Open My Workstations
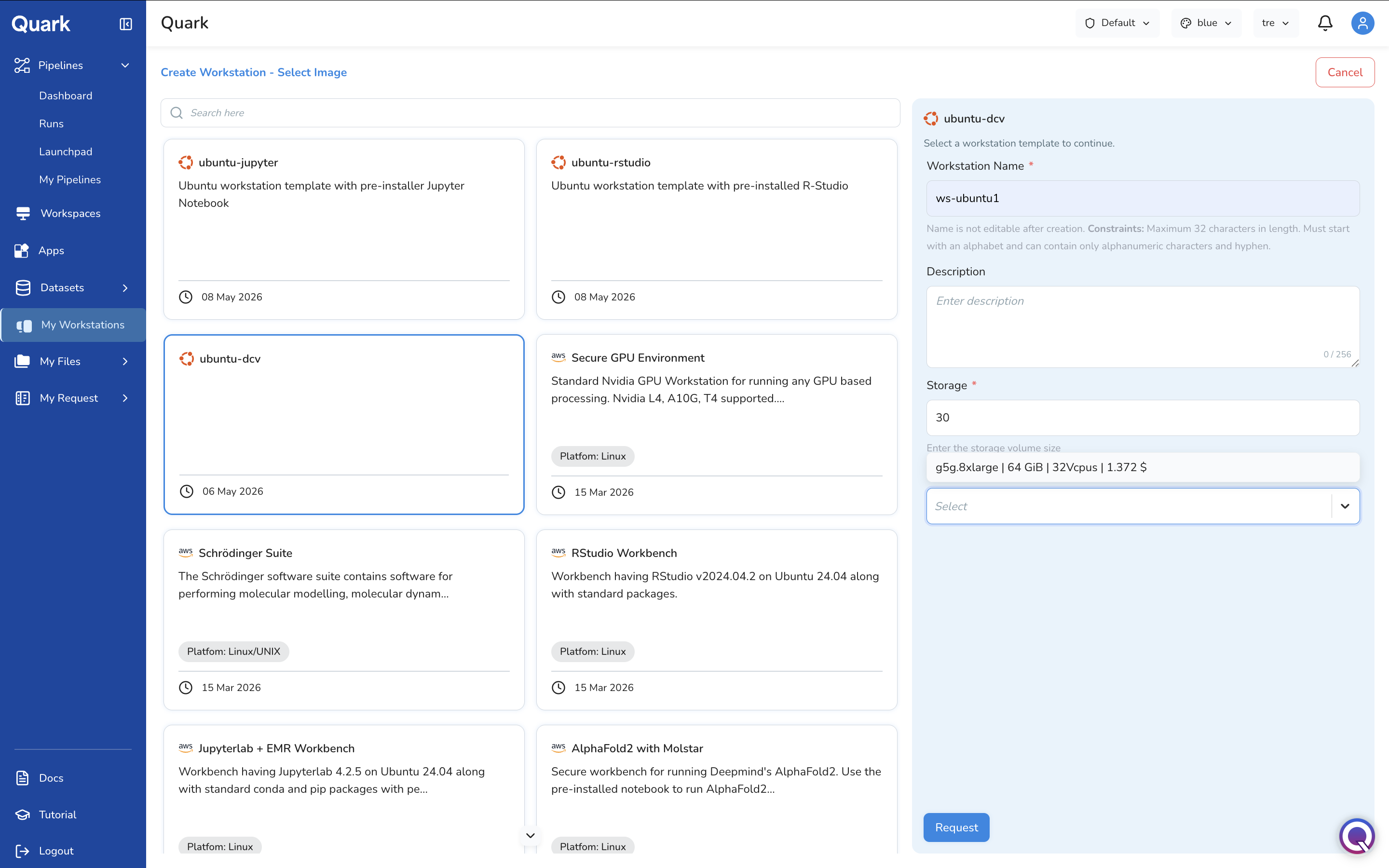 [x=73, y=325]
